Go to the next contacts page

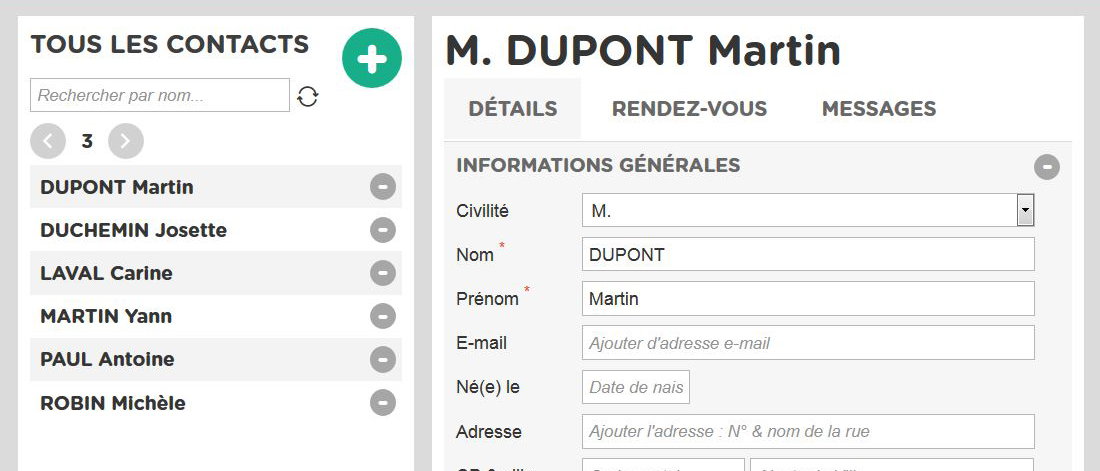click(126, 141)
